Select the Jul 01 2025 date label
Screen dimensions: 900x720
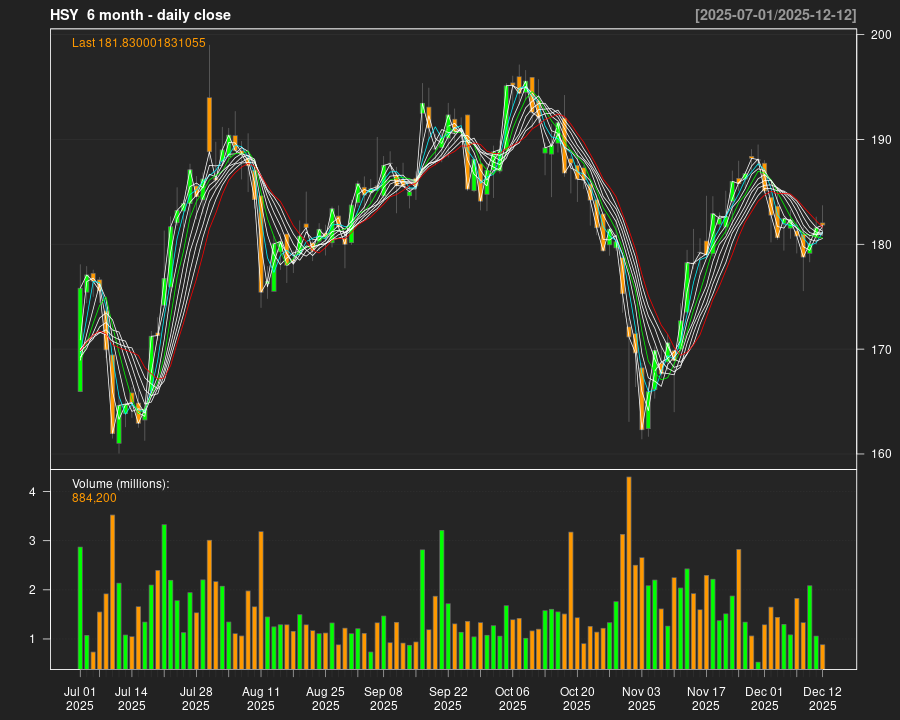(x=80, y=698)
